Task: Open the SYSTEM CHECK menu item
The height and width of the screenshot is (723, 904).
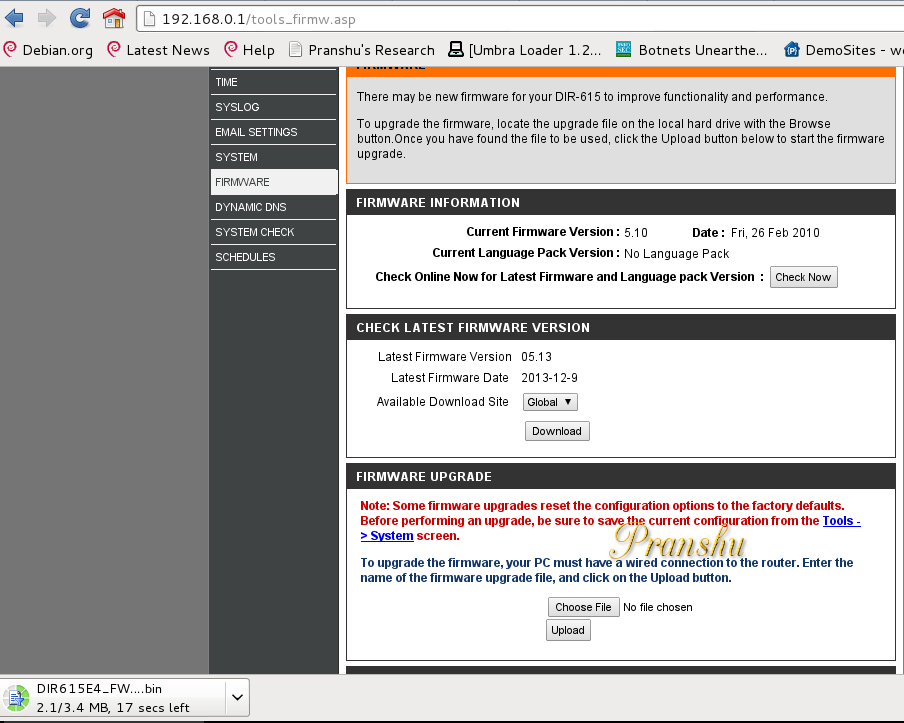Action: [273, 232]
